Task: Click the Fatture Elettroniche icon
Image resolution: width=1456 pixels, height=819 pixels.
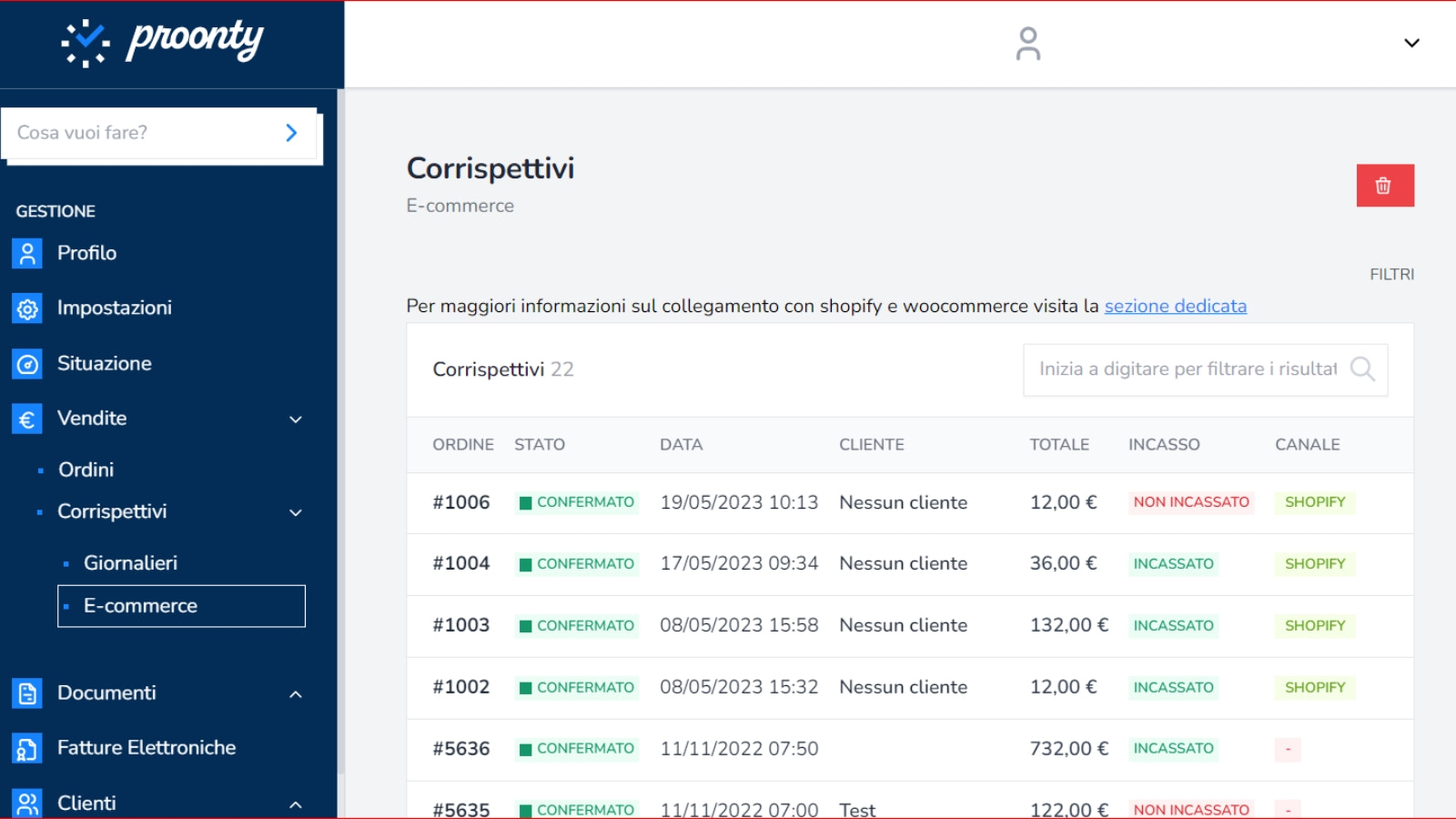Action: 27,748
